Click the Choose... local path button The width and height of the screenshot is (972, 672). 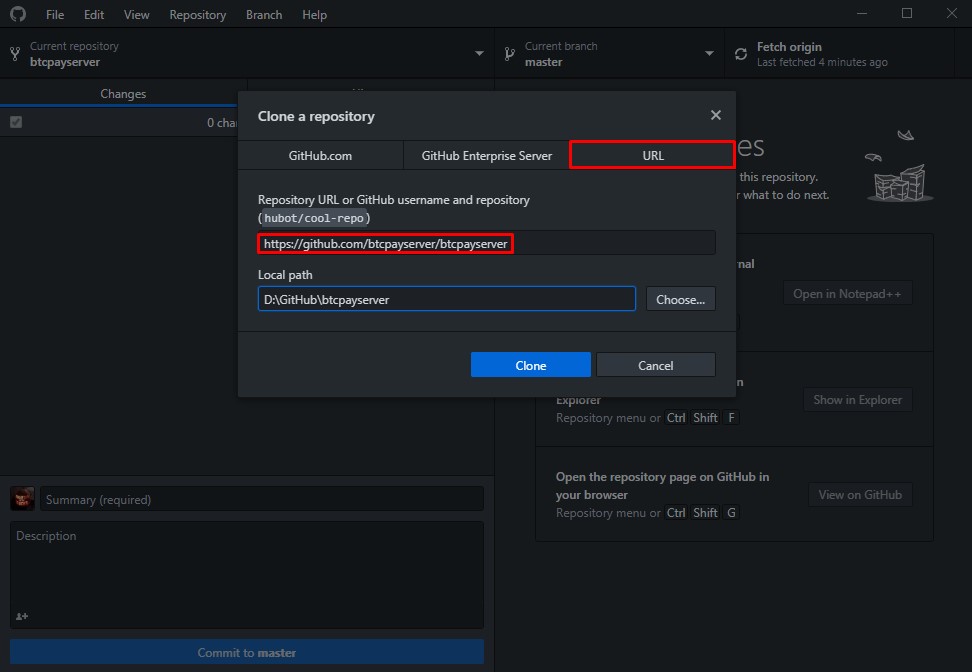point(680,299)
